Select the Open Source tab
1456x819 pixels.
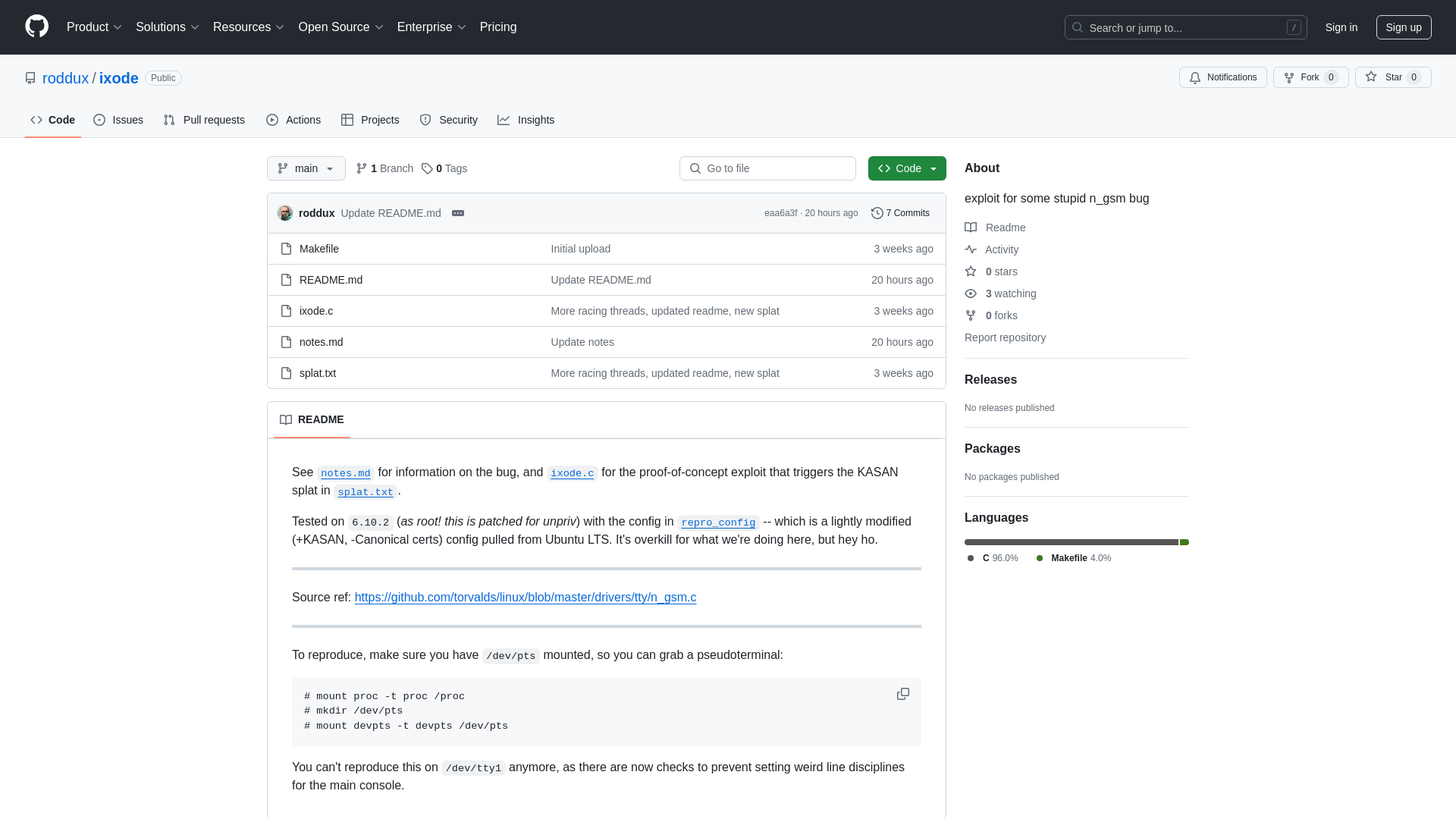(340, 27)
